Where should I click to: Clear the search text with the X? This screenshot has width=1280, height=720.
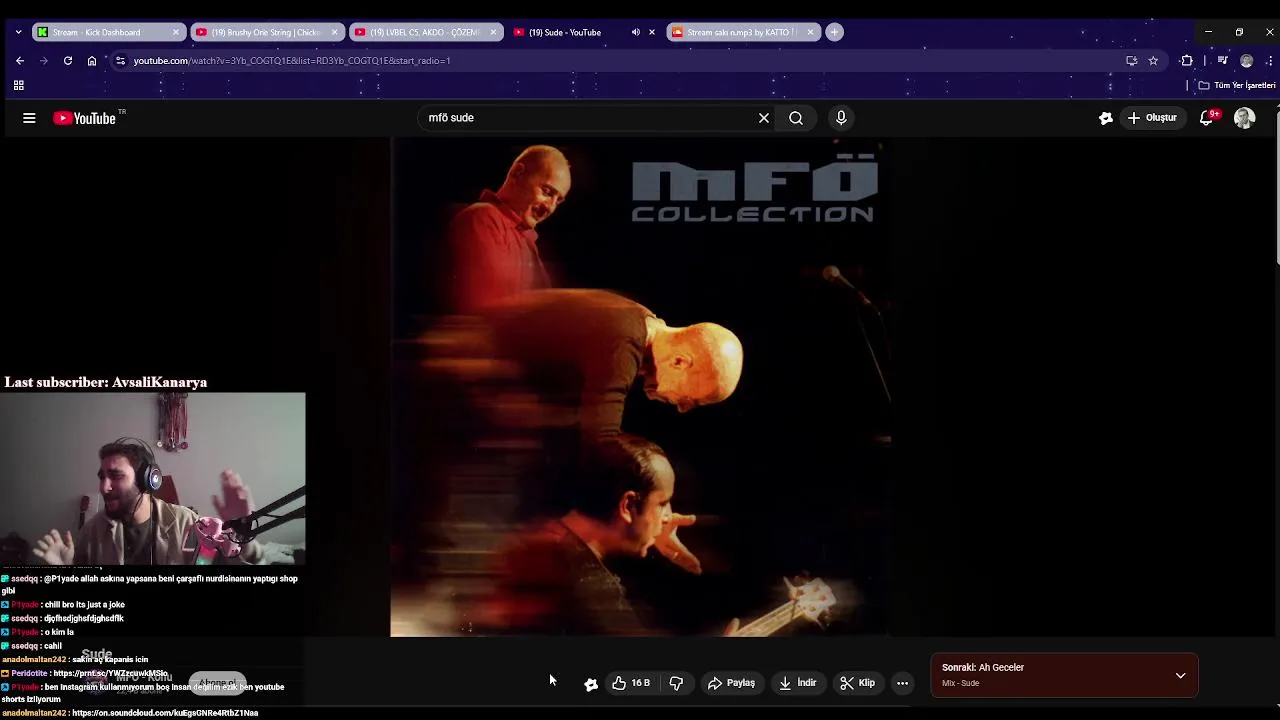click(x=764, y=118)
